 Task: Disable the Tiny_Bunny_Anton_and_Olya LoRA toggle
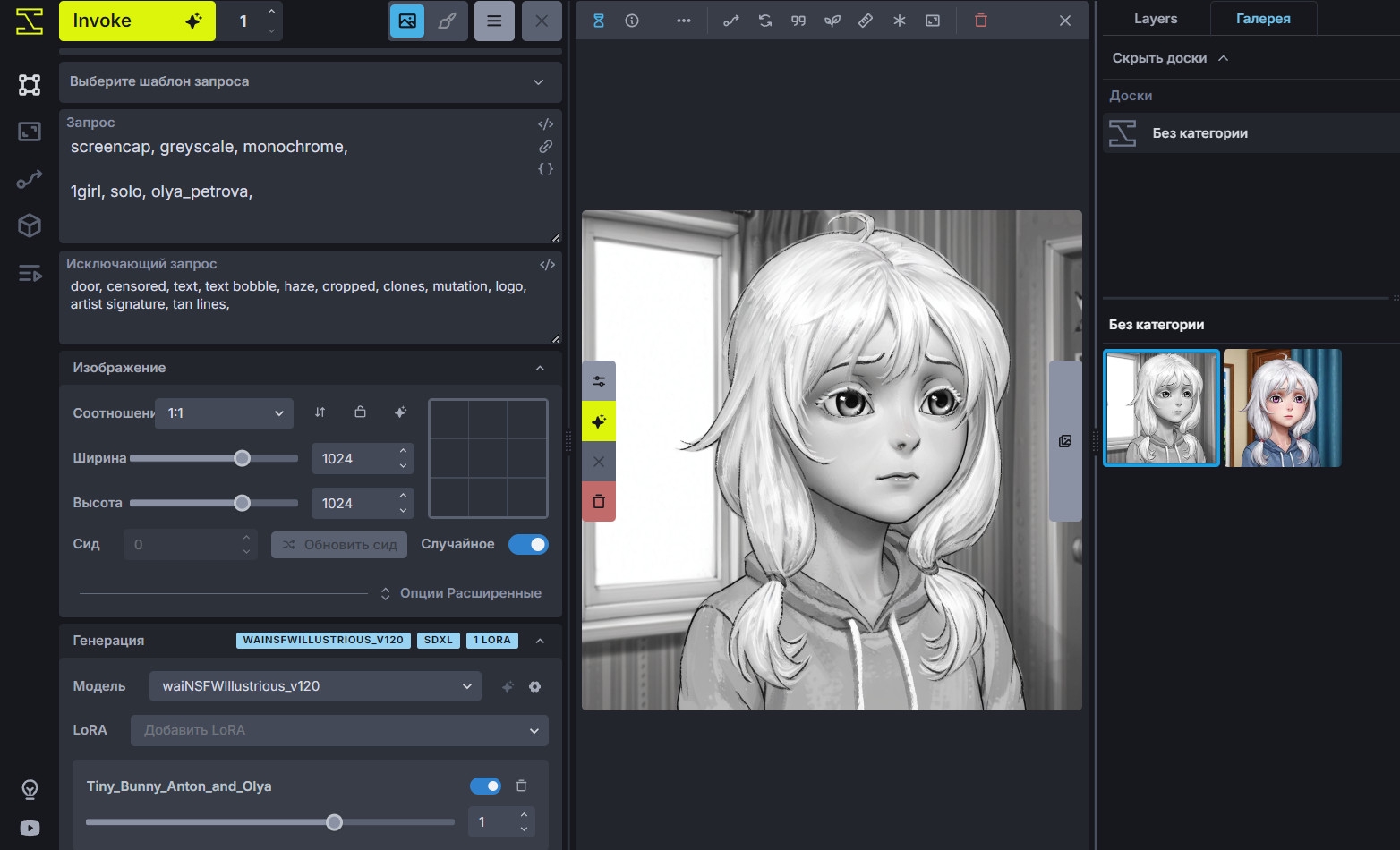click(485, 786)
